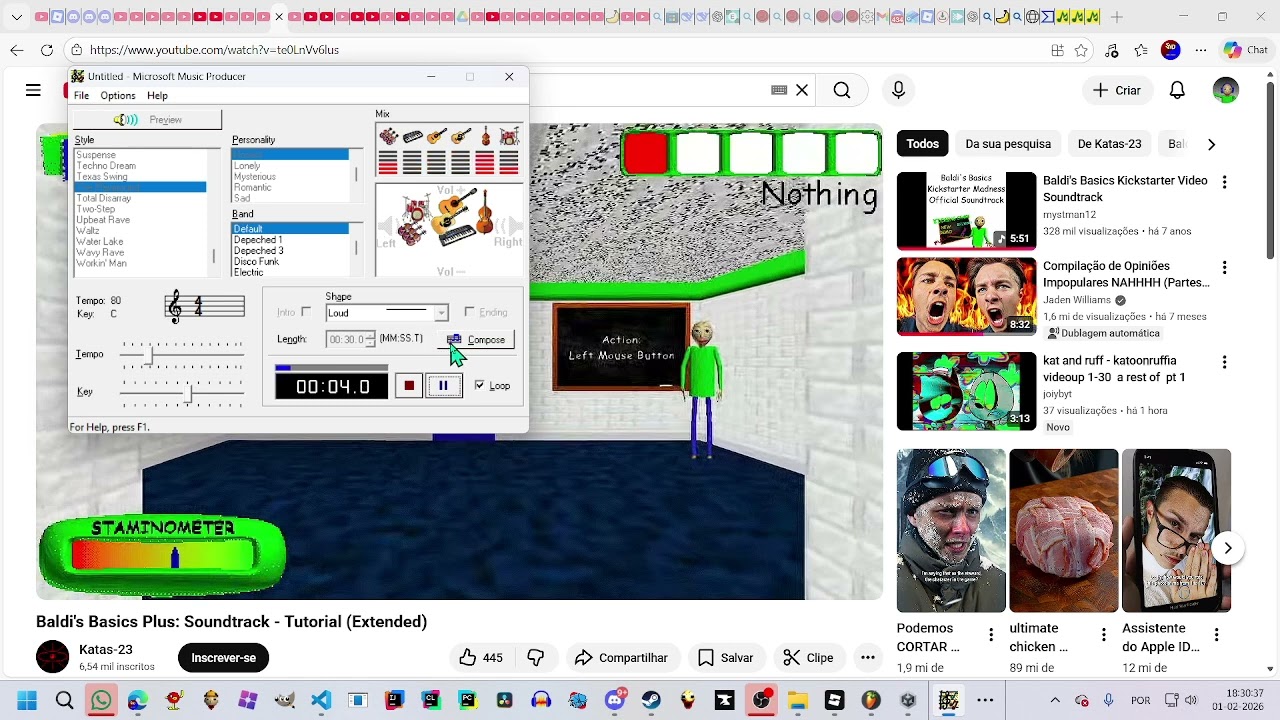
Task: Click the Preview speaker button
Action: pos(148,120)
